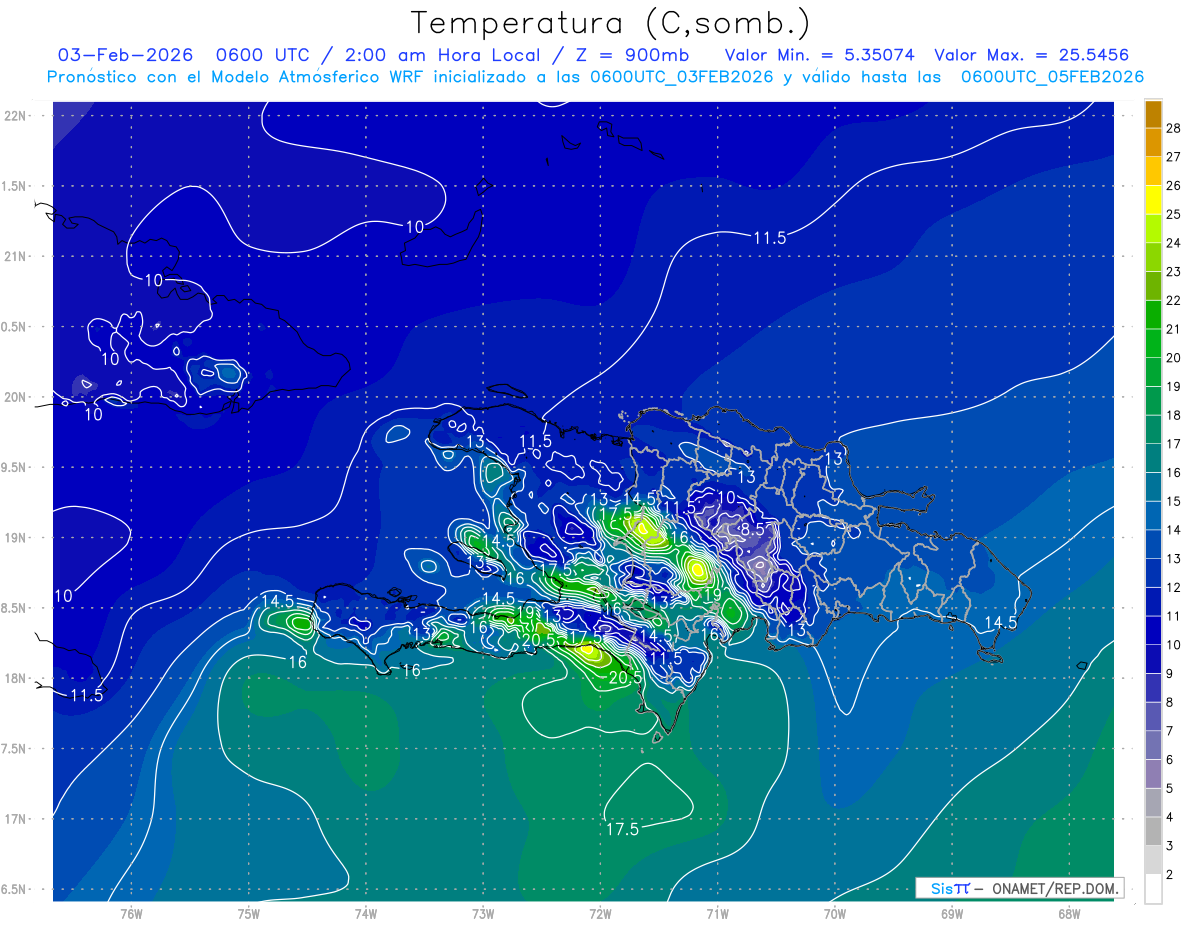This screenshot has height=927, width=1200.
Task: Click the "71W" longitude axis label
Action: [717, 913]
